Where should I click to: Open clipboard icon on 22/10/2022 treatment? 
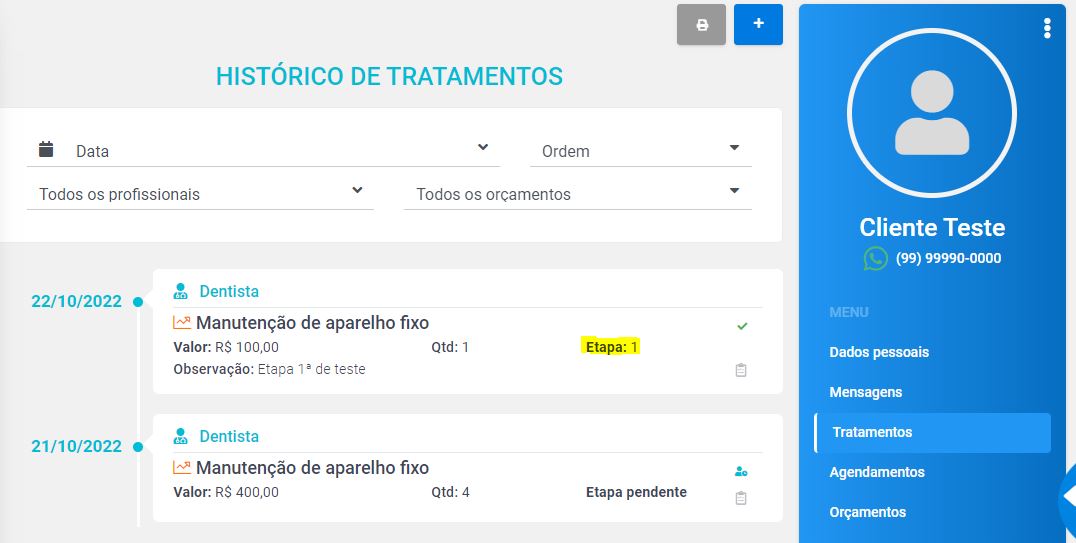tap(741, 370)
